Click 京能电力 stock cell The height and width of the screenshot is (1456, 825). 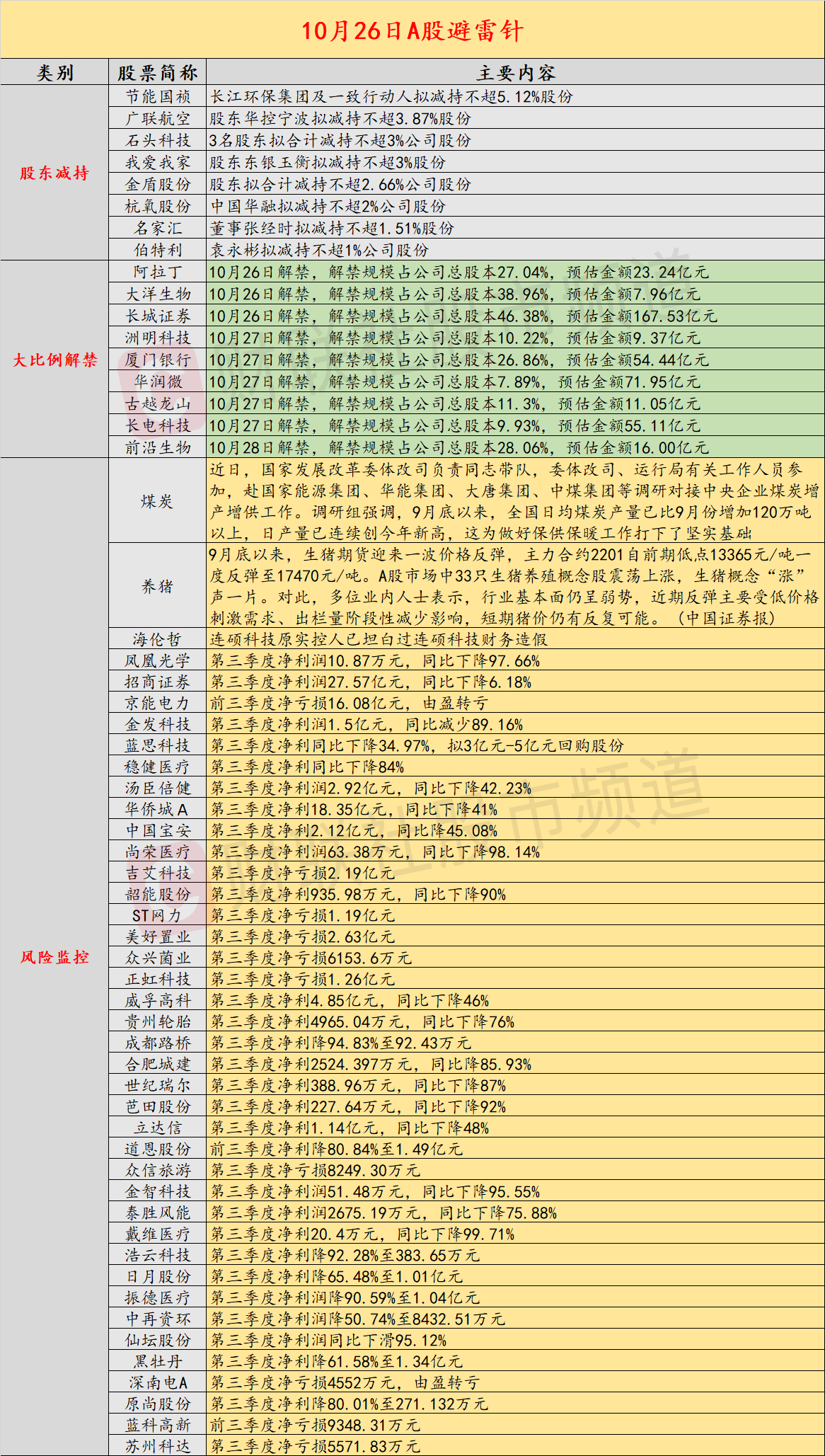158,703
